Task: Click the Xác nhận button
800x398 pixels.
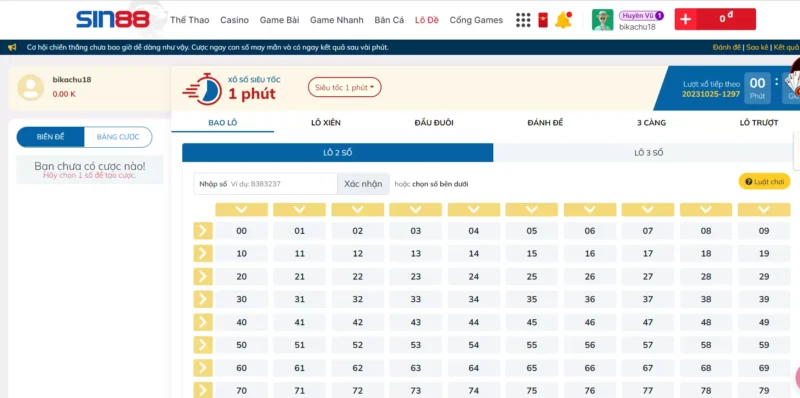Action: click(x=363, y=184)
